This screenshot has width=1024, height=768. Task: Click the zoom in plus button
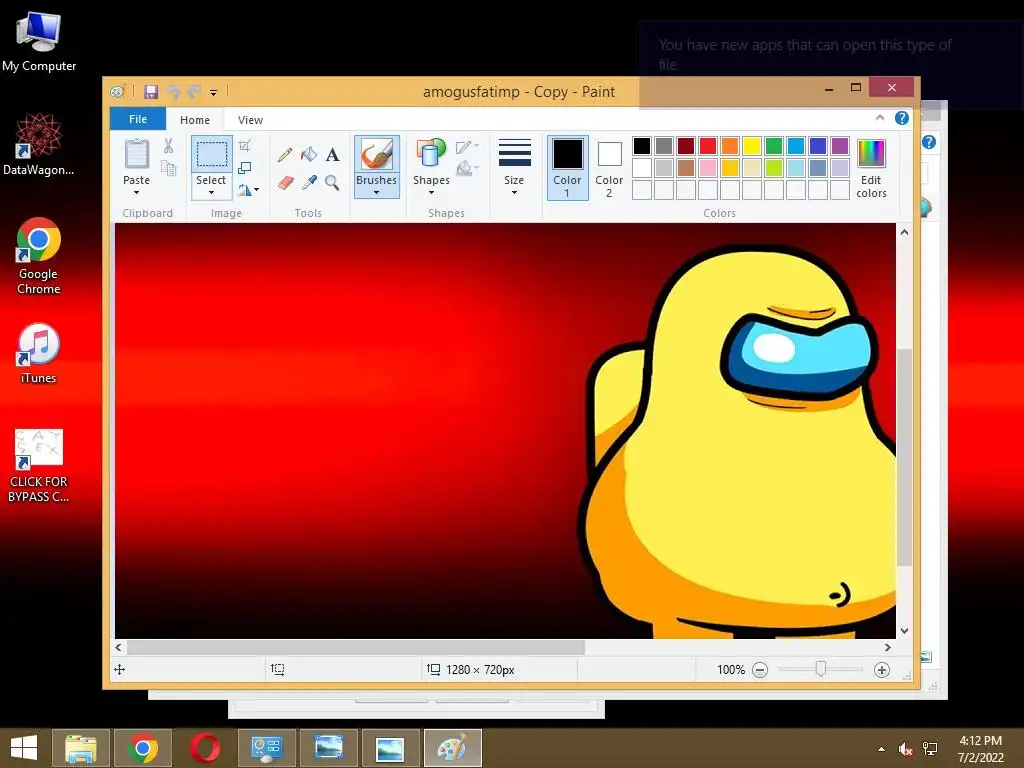tap(882, 669)
